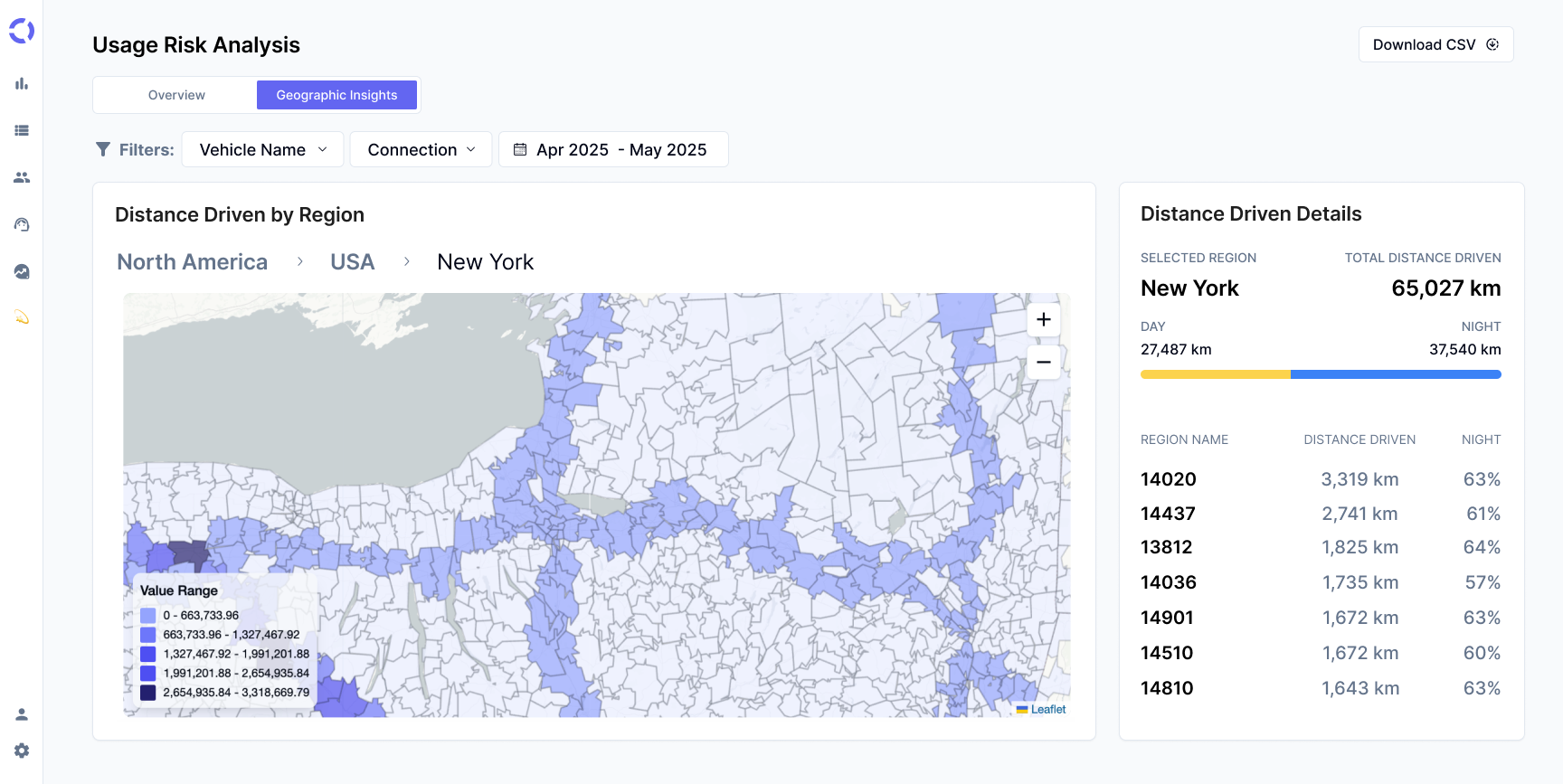
Task: Select the yellow usage risk sidebar icon
Action: click(x=22, y=317)
